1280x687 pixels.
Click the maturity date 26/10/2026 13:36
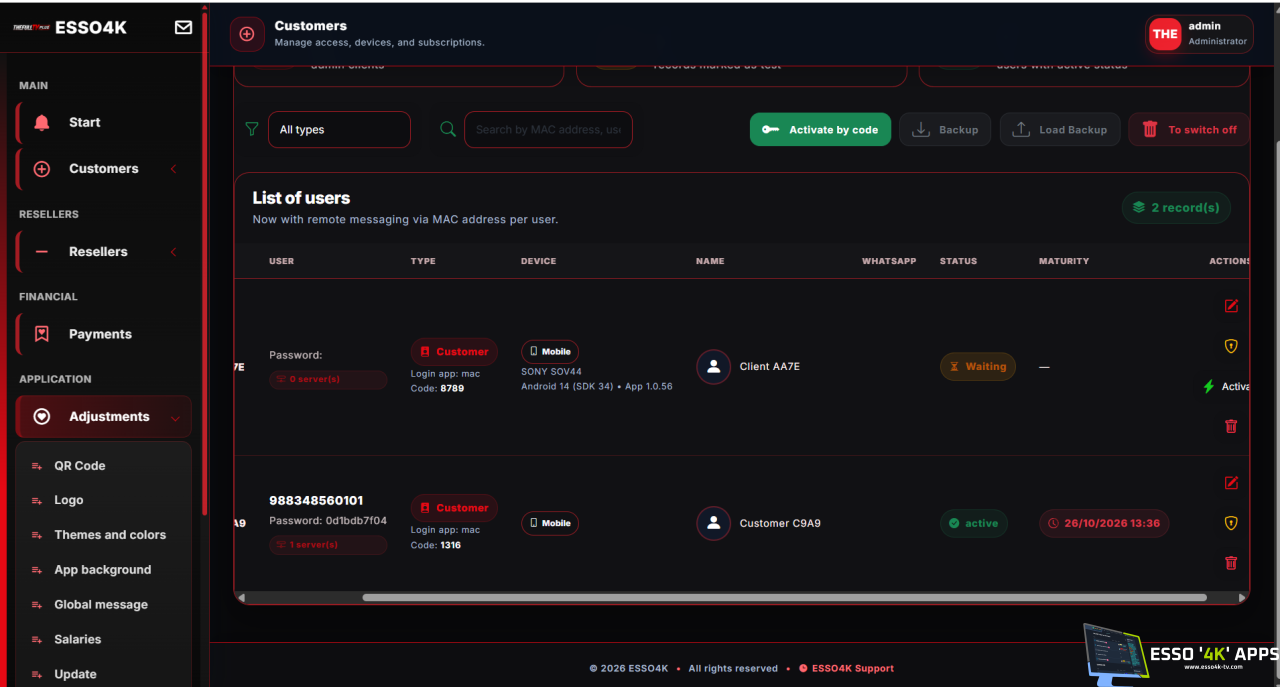1104,523
